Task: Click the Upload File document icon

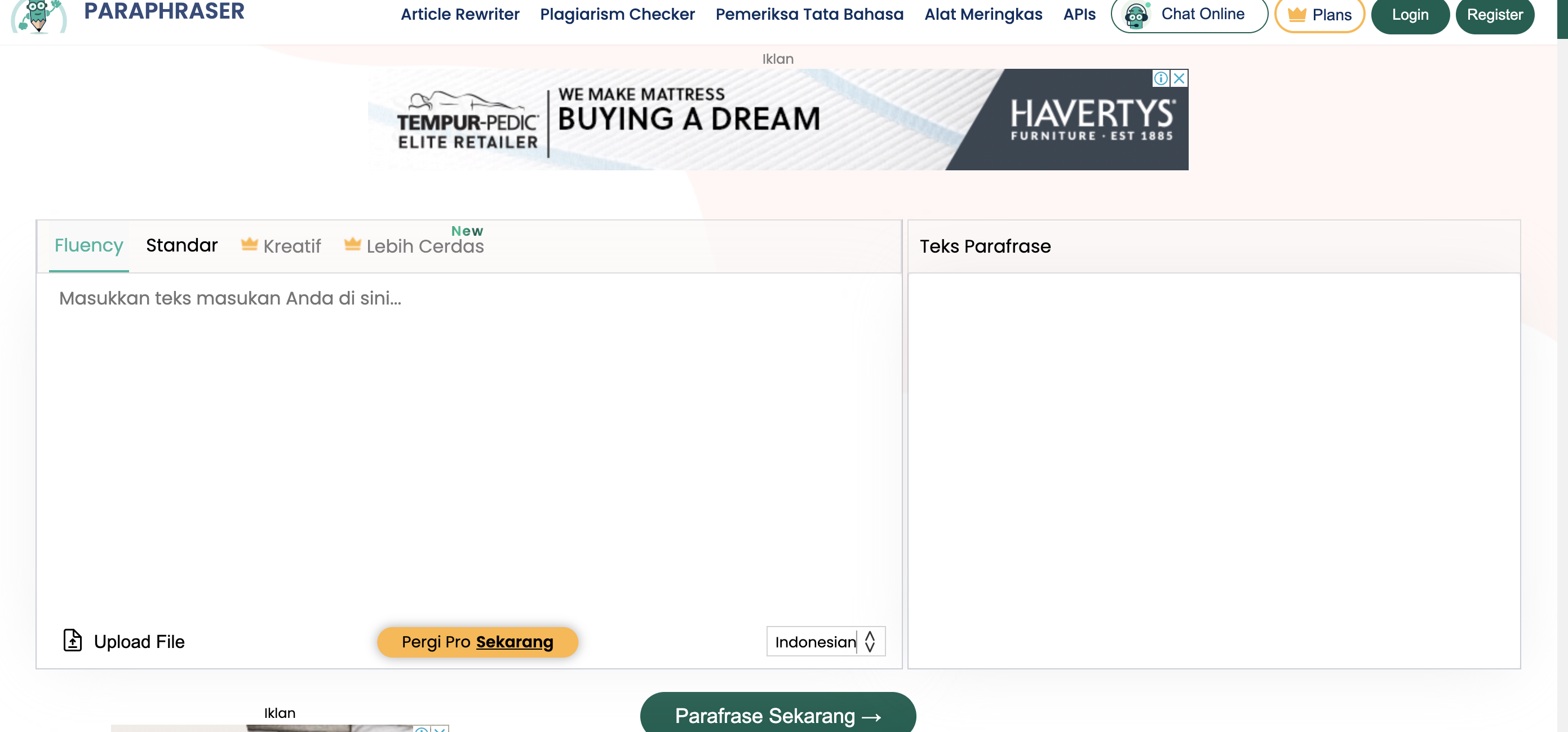Action: pyautogui.click(x=73, y=640)
